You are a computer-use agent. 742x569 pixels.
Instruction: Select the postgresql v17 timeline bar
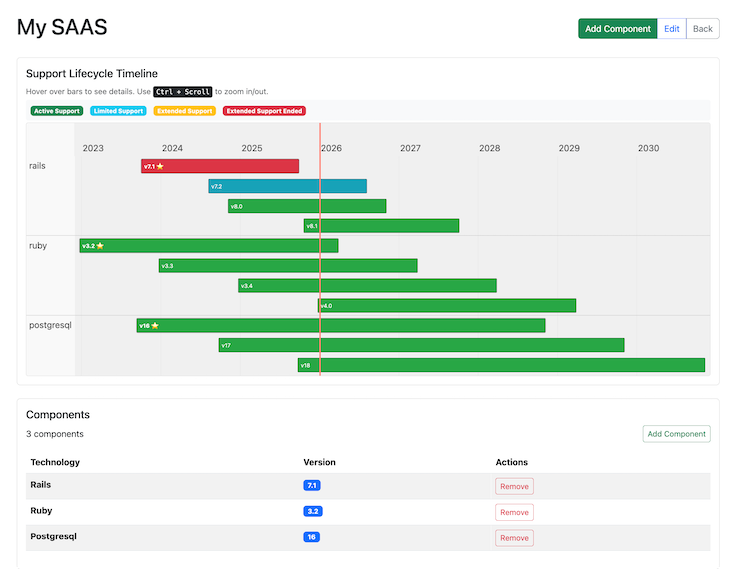tap(422, 345)
